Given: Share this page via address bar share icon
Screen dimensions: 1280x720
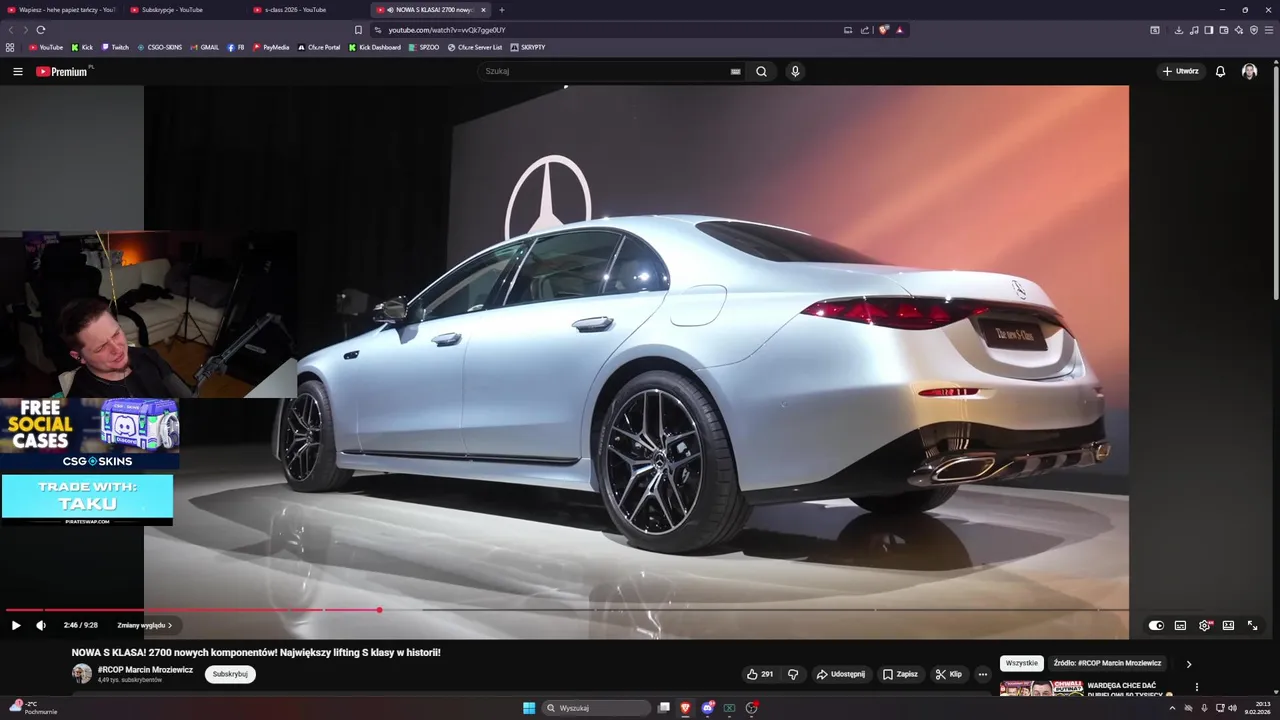Looking at the screenshot, I should (x=865, y=30).
